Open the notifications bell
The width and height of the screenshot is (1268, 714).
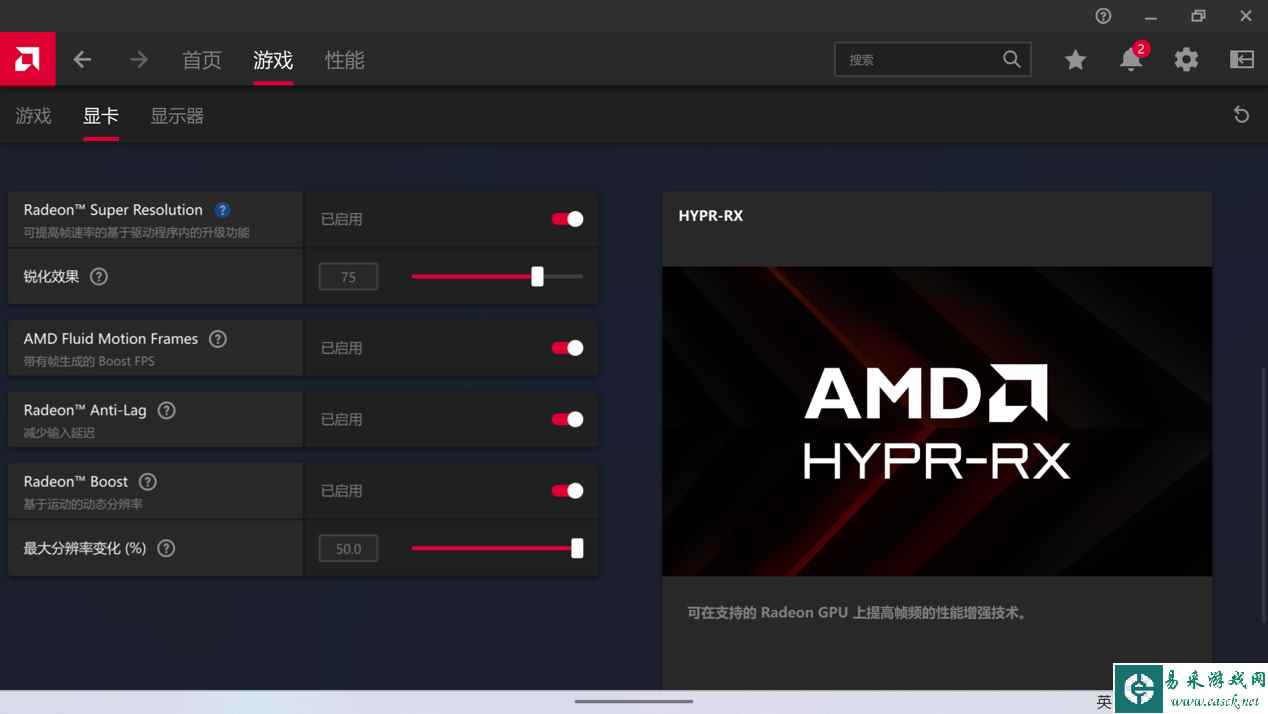click(1131, 60)
